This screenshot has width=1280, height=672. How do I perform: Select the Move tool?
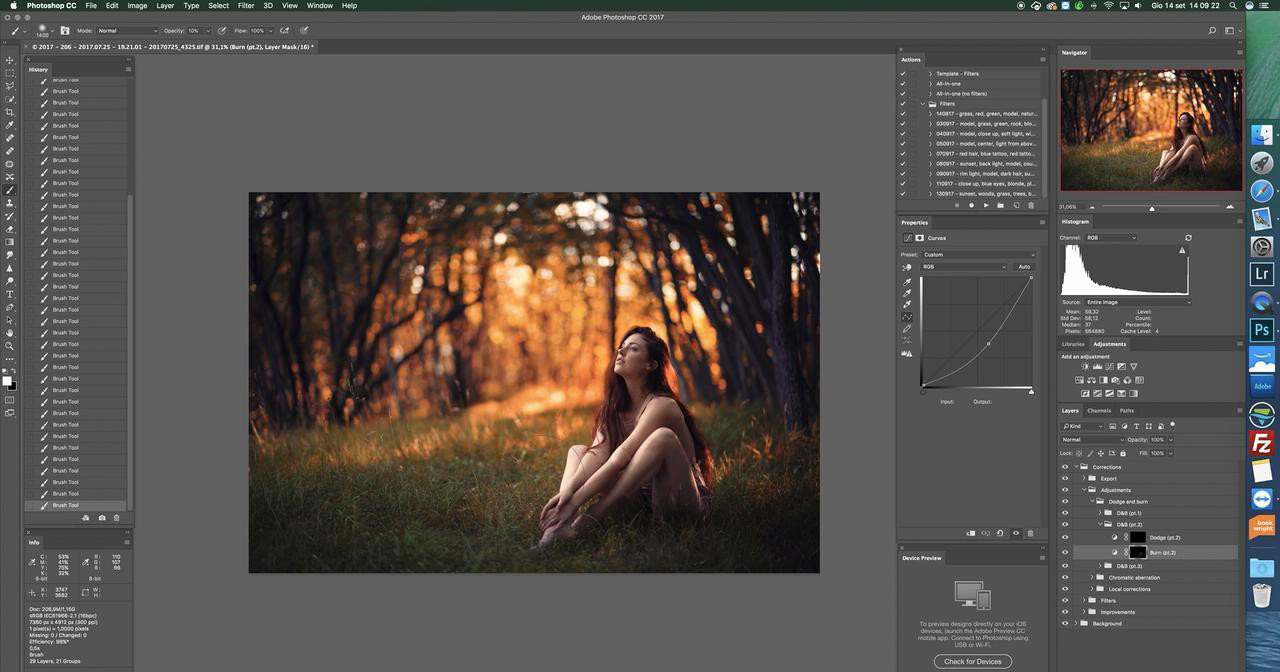click(10, 60)
